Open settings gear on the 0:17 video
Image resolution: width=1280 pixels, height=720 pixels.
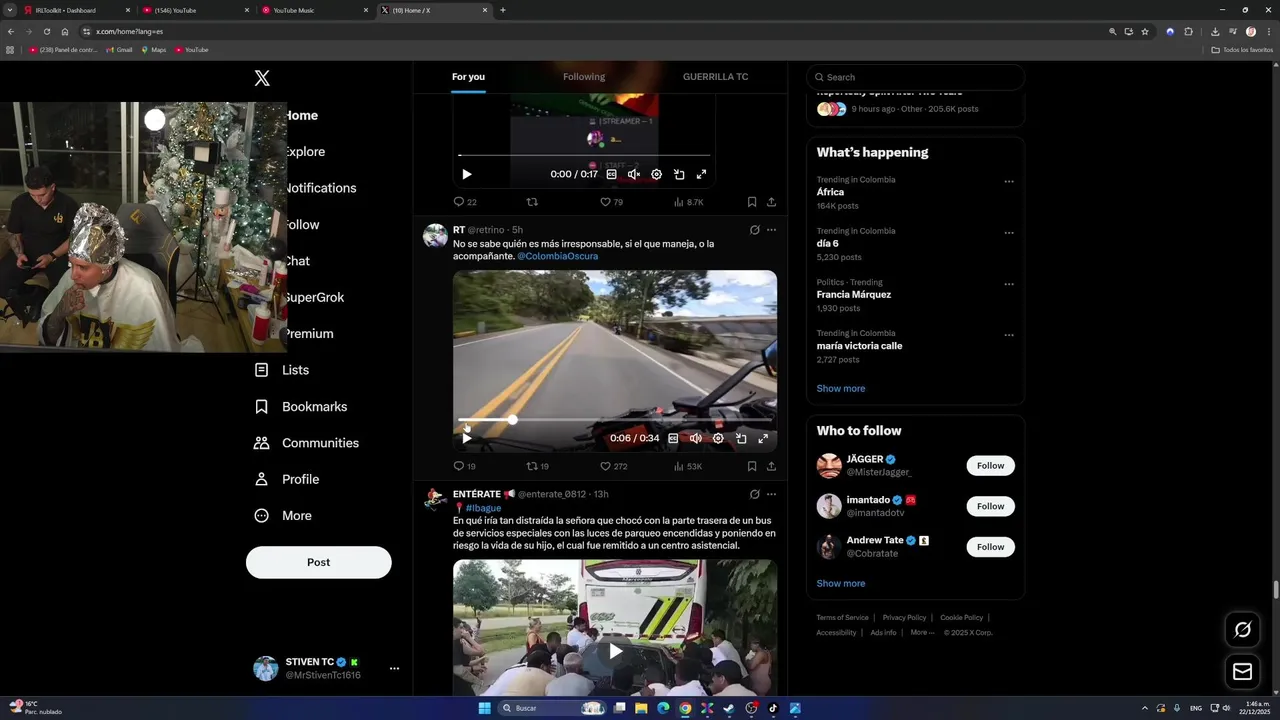tap(656, 174)
